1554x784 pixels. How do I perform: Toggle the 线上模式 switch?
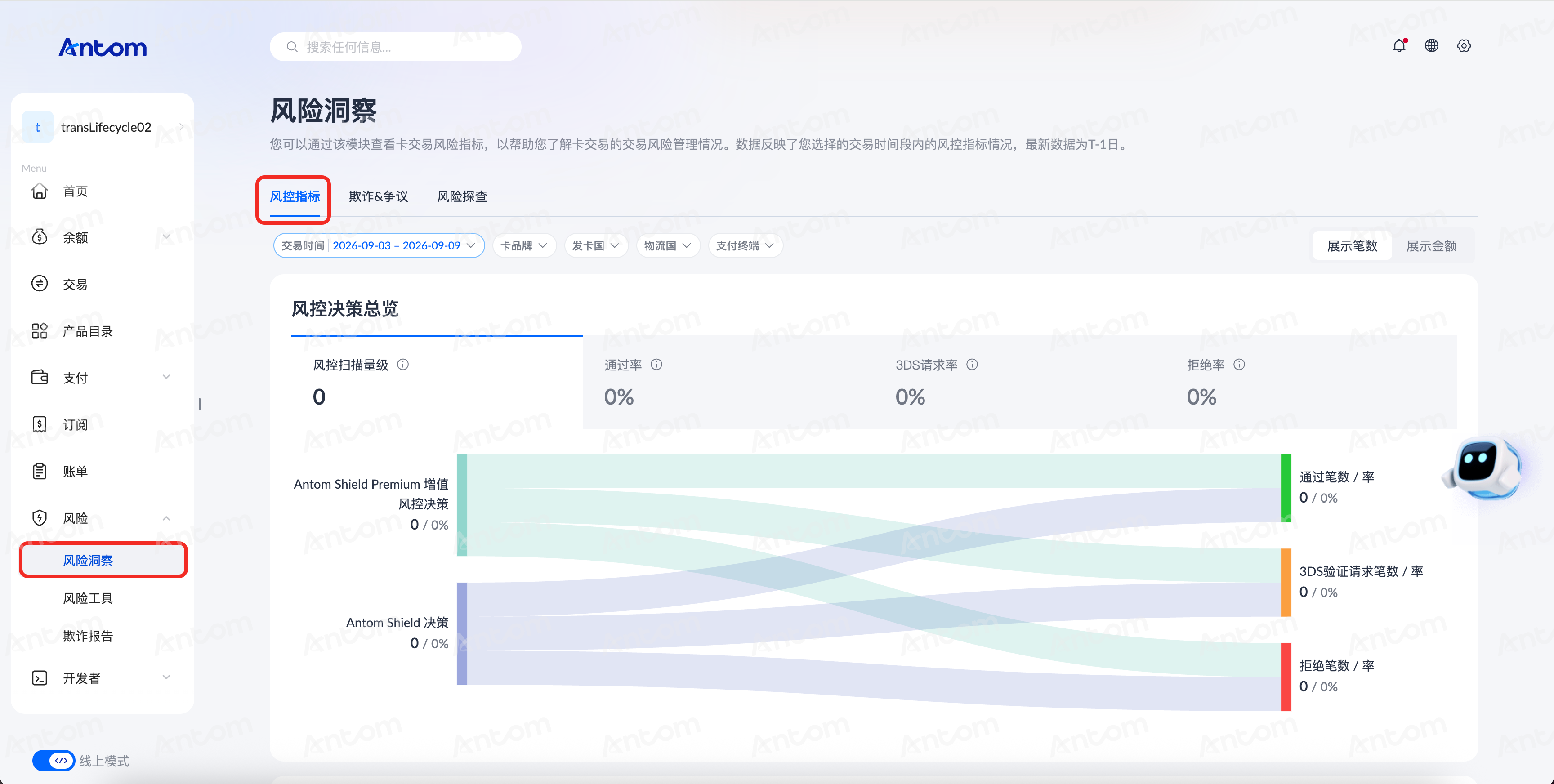54,761
